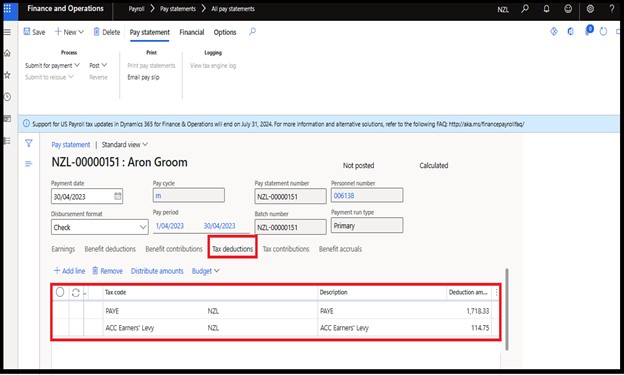
Task: Select all rows circle in grid header
Action: [x=60, y=292]
